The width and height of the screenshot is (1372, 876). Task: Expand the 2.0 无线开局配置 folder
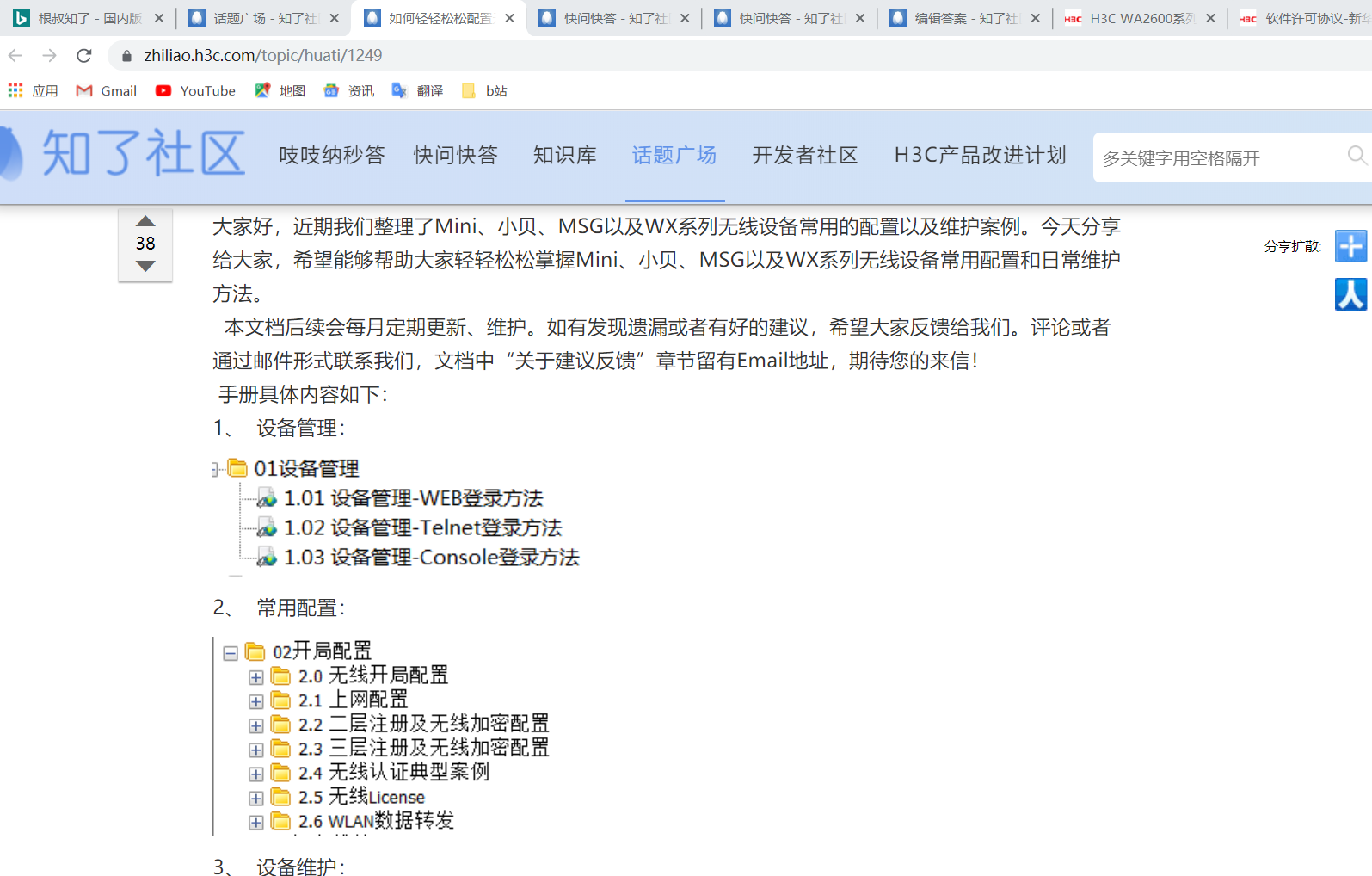coord(256,678)
